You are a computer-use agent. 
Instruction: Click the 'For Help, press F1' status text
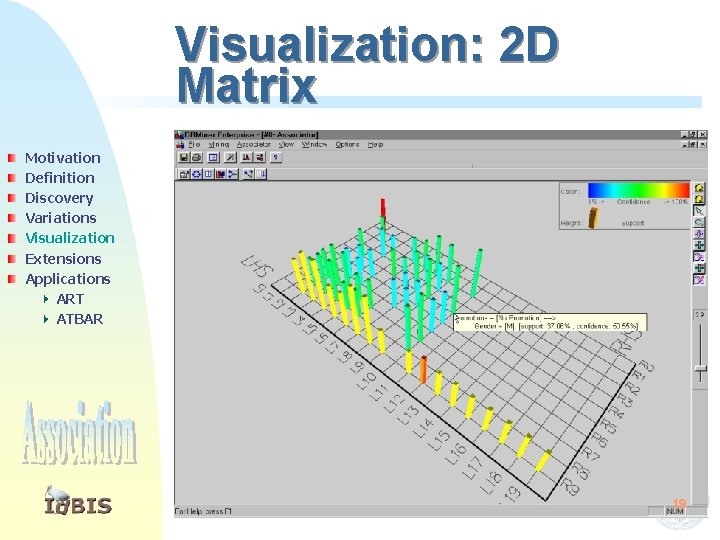pyautogui.click(x=203, y=511)
